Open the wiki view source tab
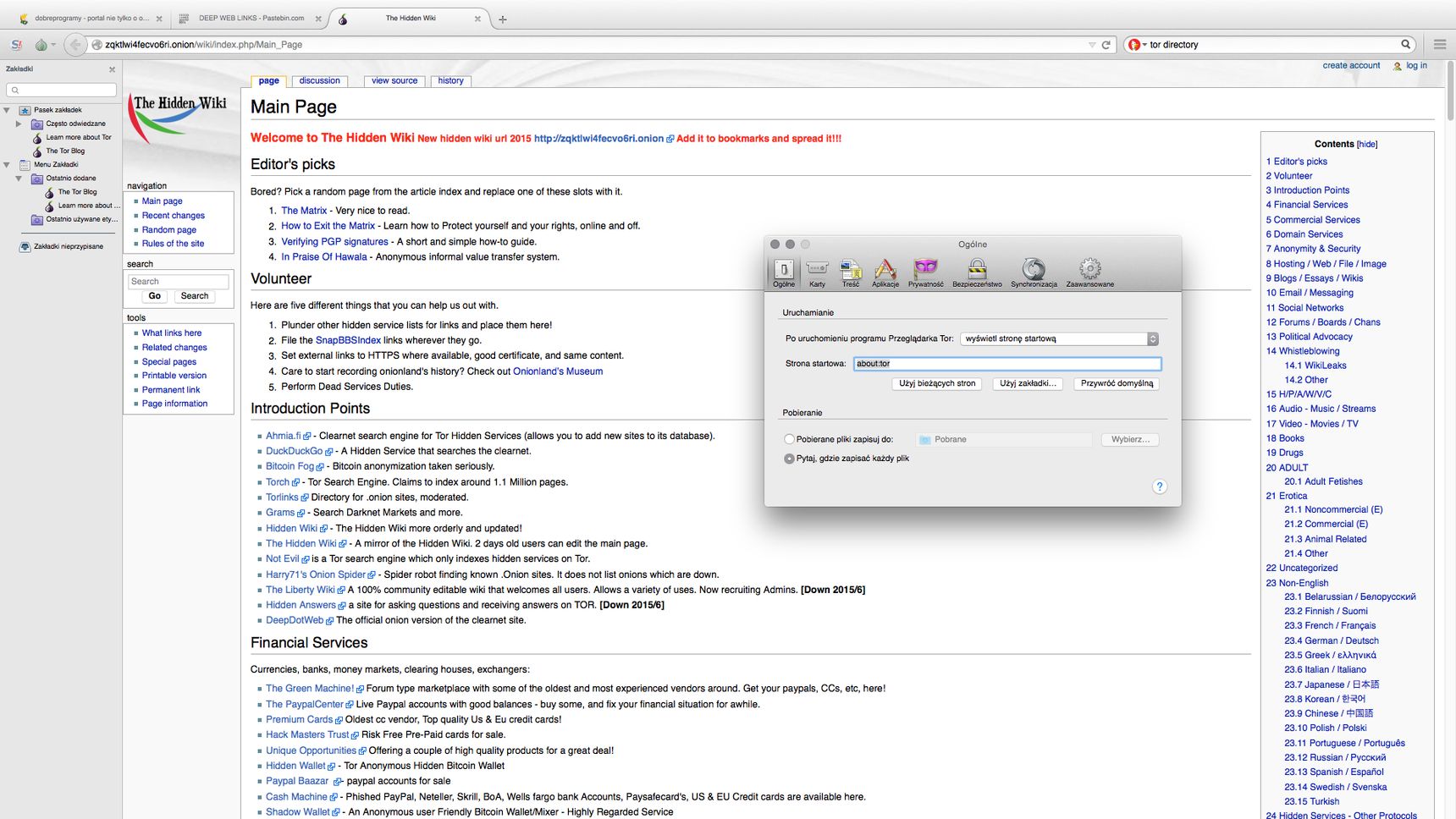Screen dimensions: 1456x819 [x=394, y=81]
